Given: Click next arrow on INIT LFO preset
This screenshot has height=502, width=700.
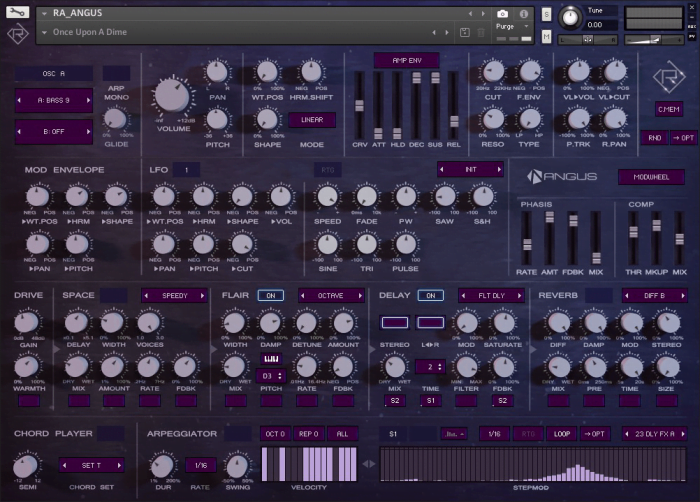Looking at the screenshot, I should coord(499,169).
